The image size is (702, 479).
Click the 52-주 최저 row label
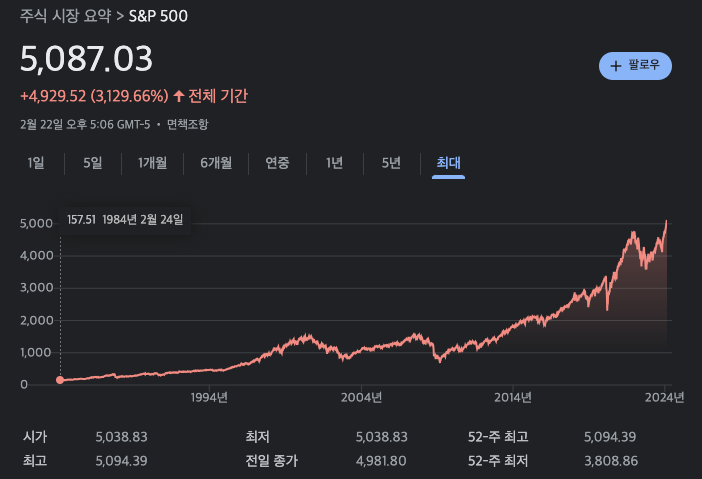498,461
